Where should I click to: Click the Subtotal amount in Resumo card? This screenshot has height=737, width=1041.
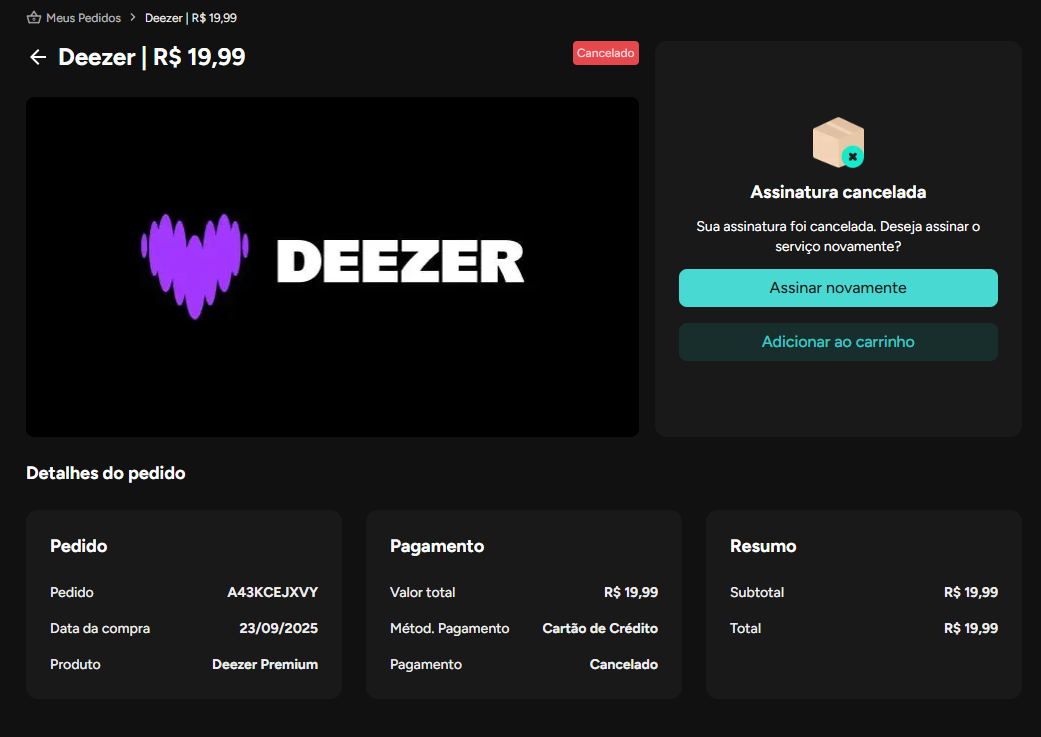(x=970, y=592)
